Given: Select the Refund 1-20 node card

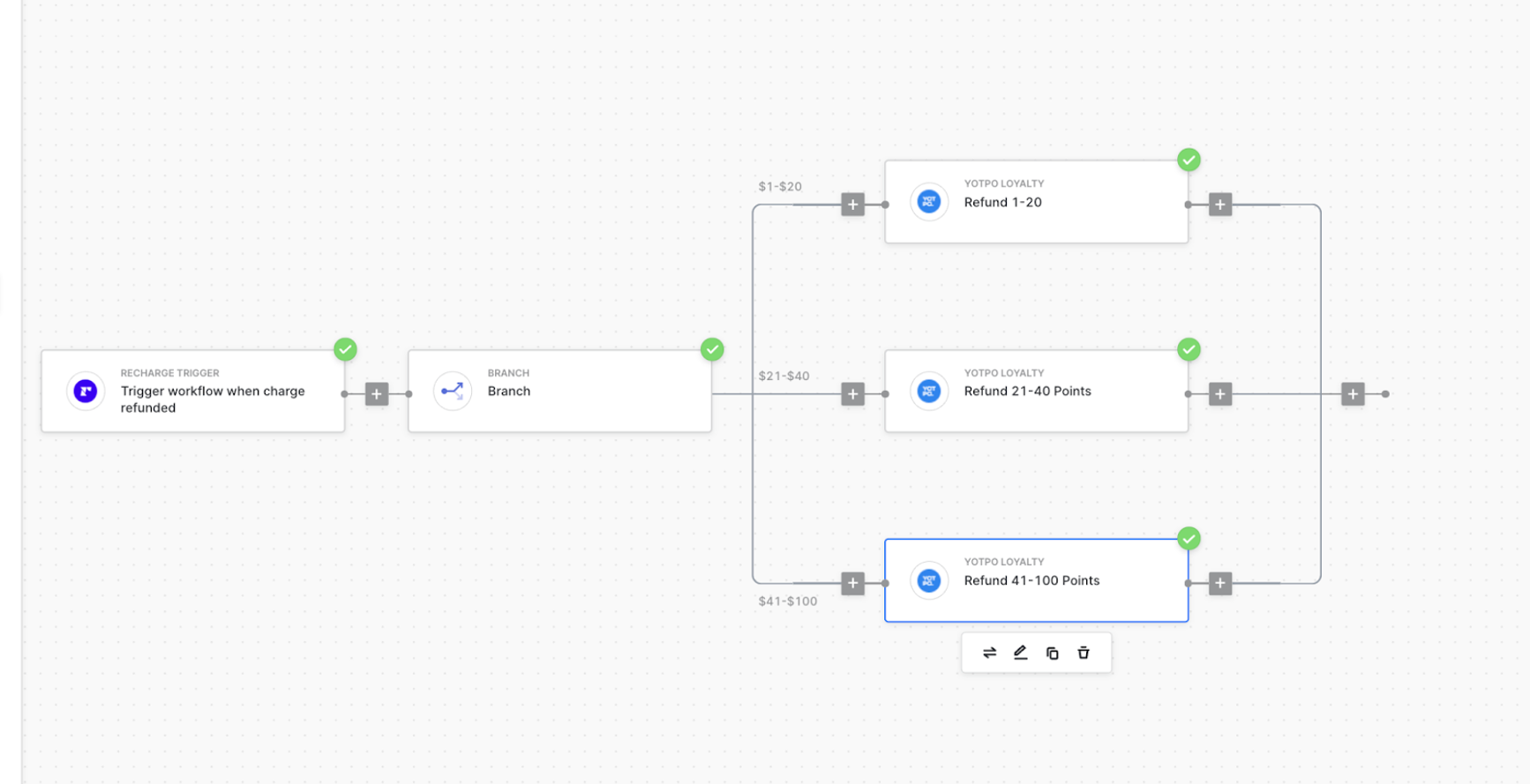Looking at the screenshot, I should click(x=1036, y=202).
